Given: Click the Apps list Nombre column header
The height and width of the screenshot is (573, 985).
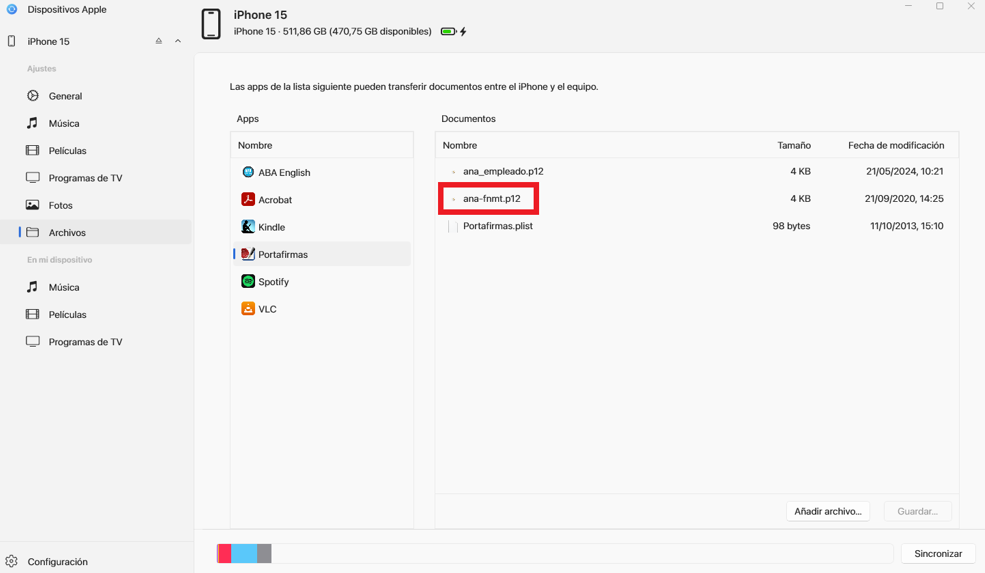Looking at the screenshot, I should [255, 145].
